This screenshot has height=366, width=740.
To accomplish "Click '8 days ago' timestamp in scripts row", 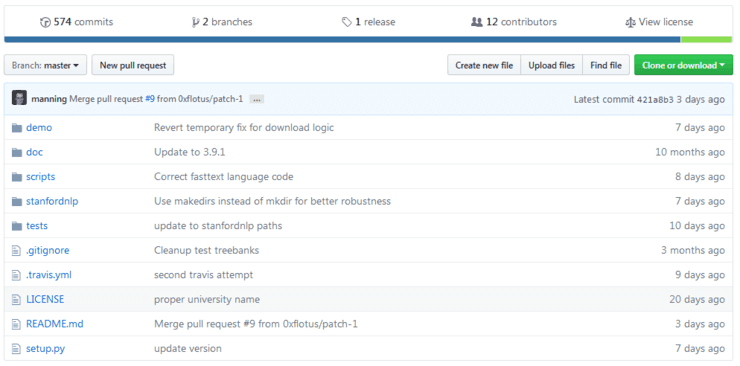I will (700, 177).
